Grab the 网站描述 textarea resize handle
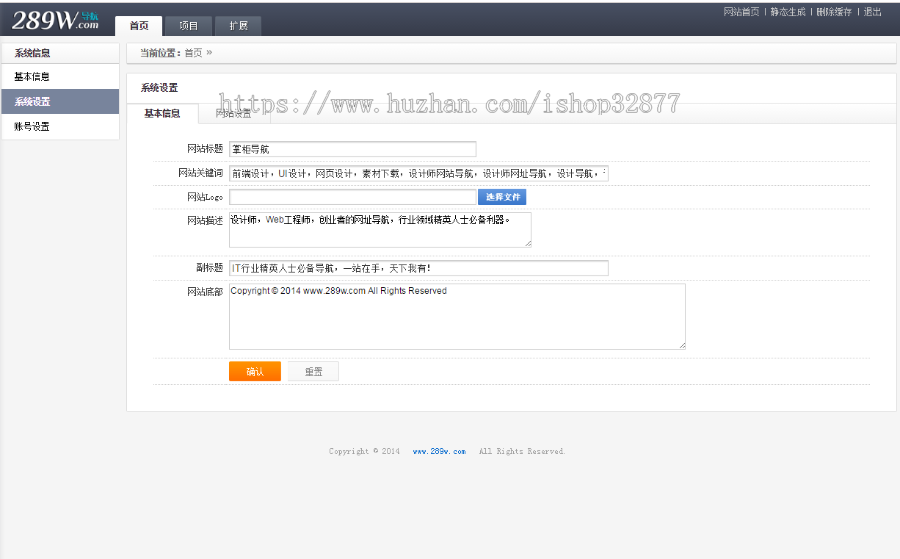The width and height of the screenshot is (900, 559). (x=528, y=244)
